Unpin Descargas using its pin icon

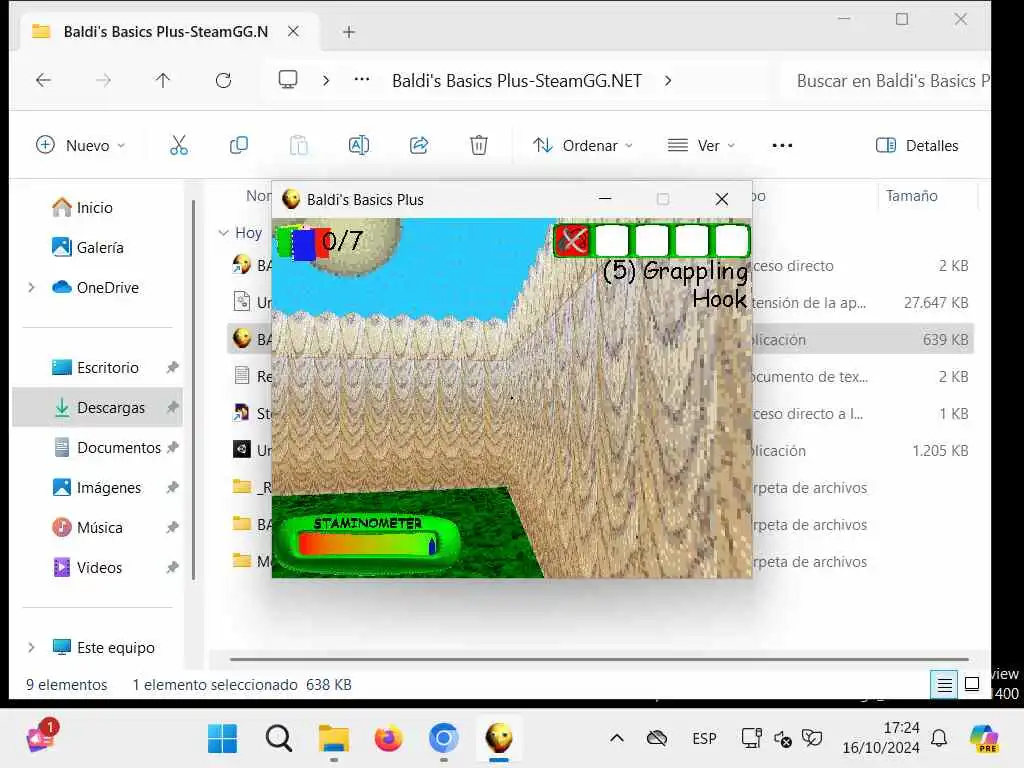click(172, 408)
